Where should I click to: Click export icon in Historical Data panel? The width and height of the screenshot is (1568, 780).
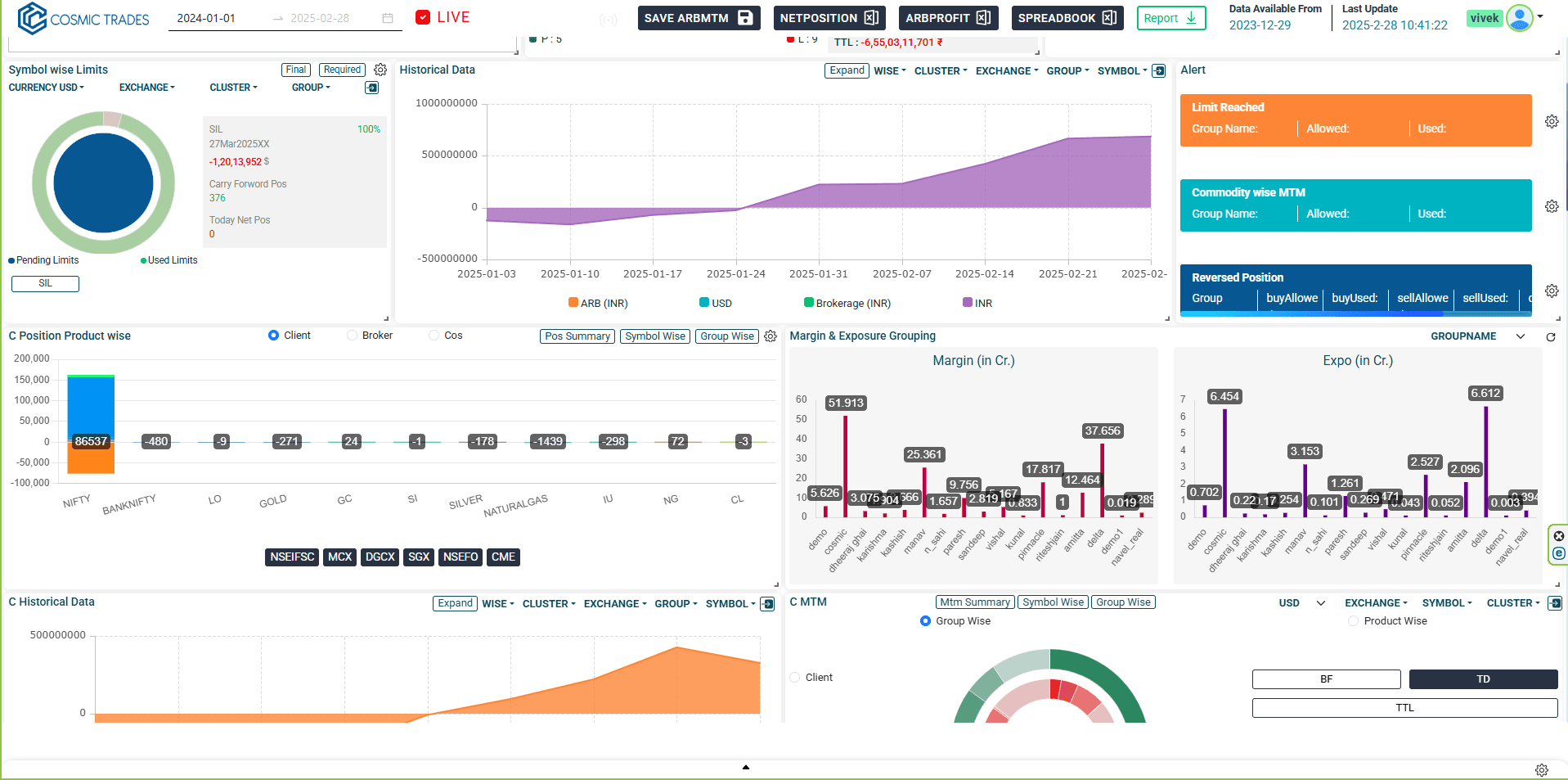click(1158, 71)
